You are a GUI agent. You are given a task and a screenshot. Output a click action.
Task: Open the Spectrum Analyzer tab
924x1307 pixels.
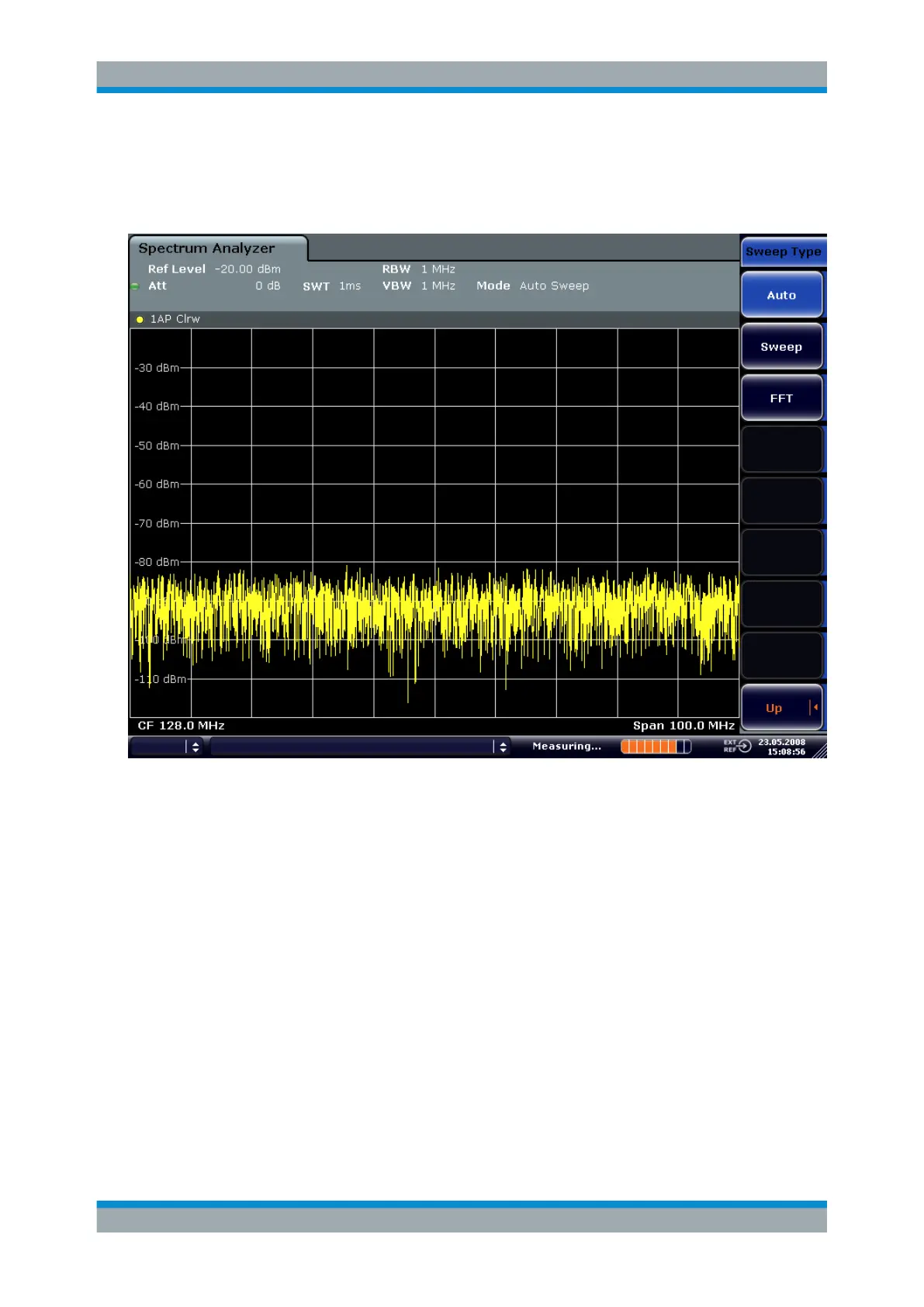pyautogui.click(x=218, y=248)
